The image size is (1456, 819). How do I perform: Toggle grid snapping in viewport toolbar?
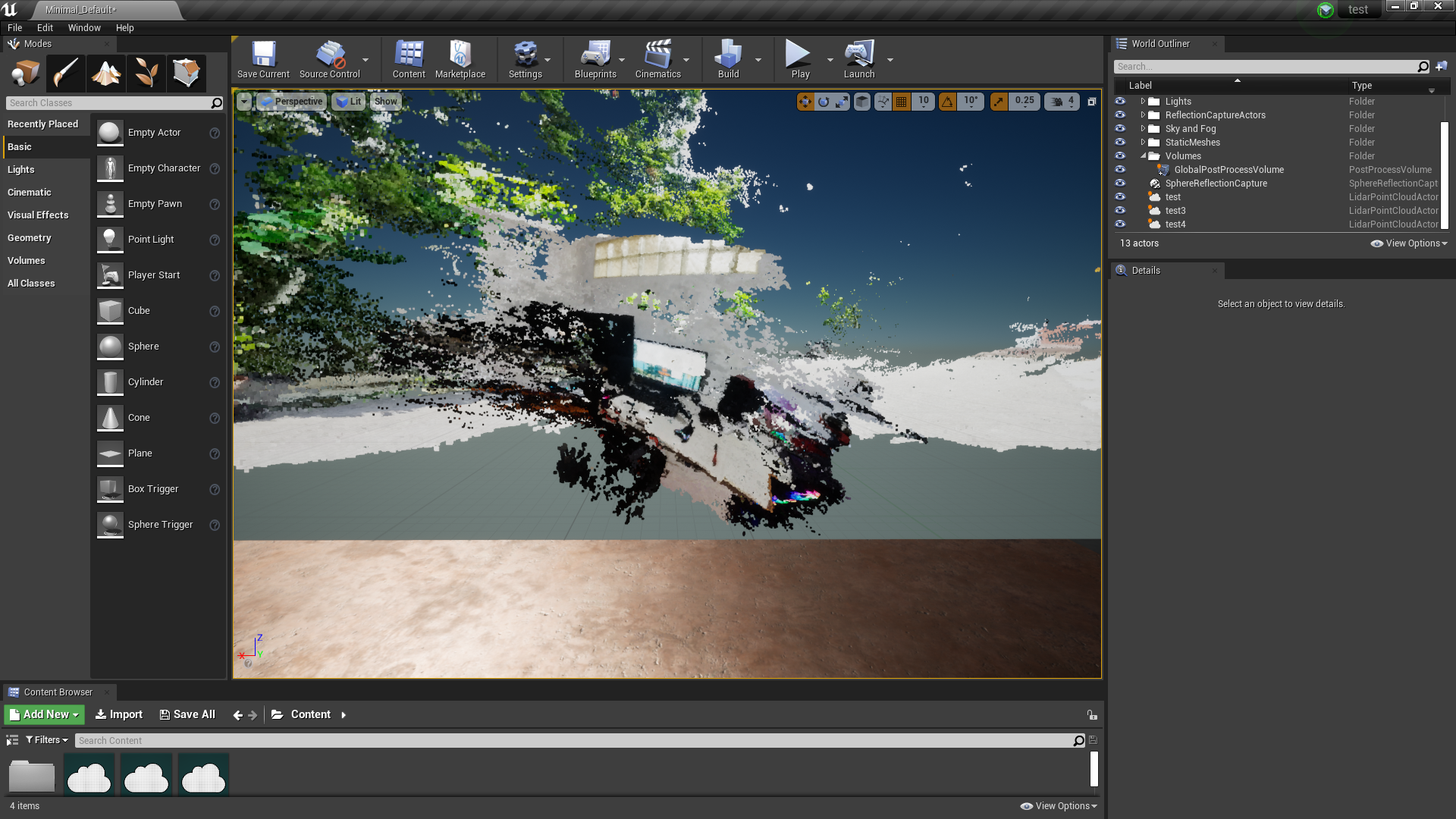pos(901,101)
